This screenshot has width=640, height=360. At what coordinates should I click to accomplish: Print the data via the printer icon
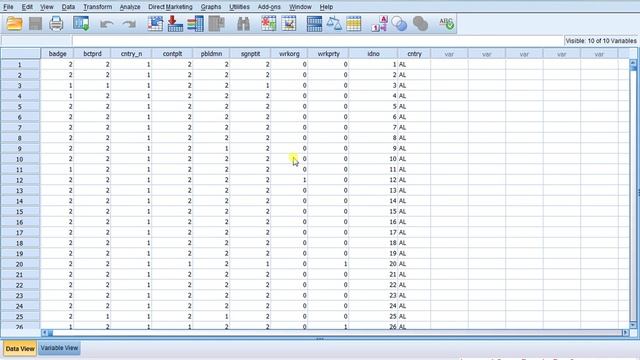(x=56, y=24)
